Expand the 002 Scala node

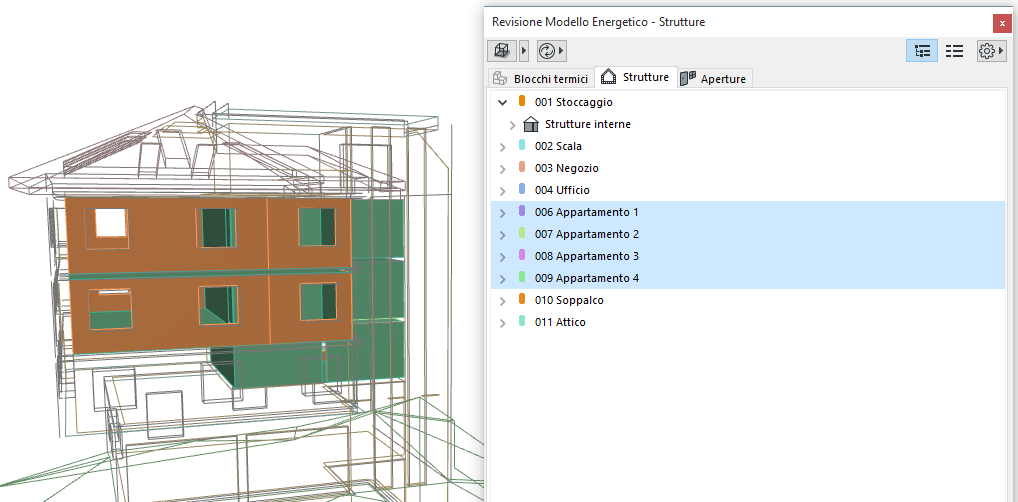503,147
